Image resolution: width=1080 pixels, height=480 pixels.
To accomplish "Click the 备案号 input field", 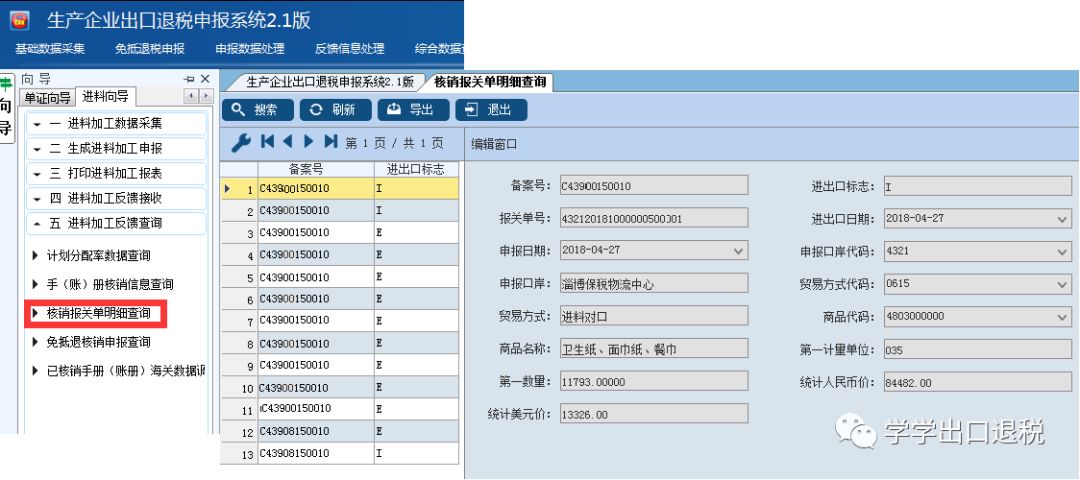I will click(x=654, y=186).
